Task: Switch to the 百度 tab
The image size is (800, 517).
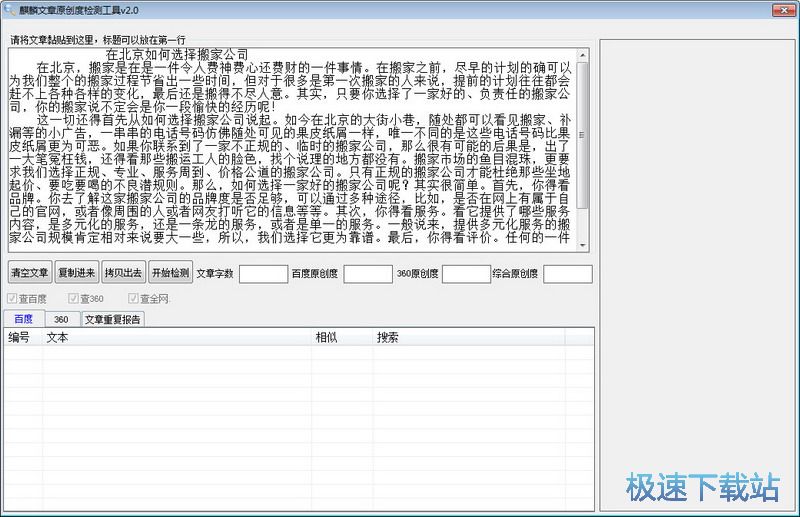Action: [x=23, y=319]
